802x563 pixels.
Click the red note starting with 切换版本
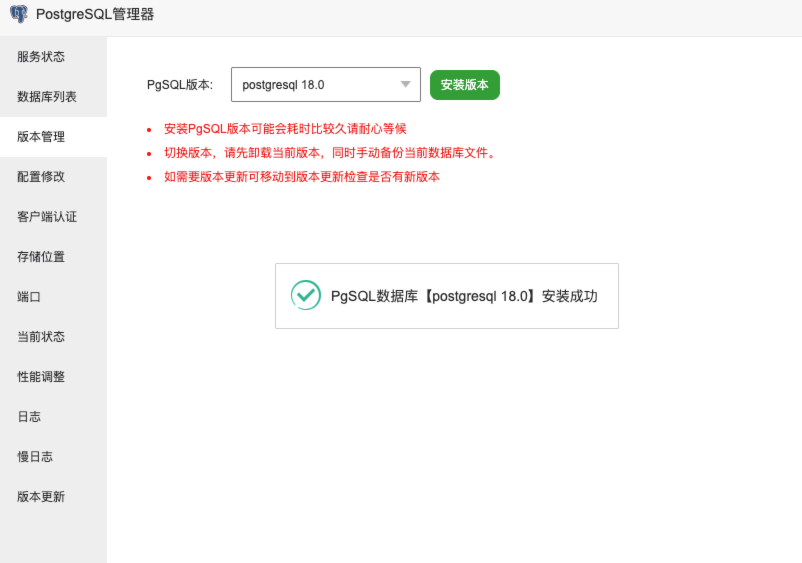pos(330,153)
